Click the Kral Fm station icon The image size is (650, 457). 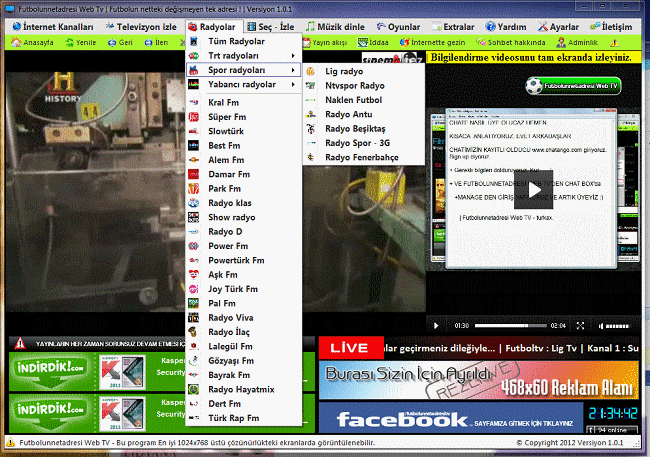click(x=194, y=102)
